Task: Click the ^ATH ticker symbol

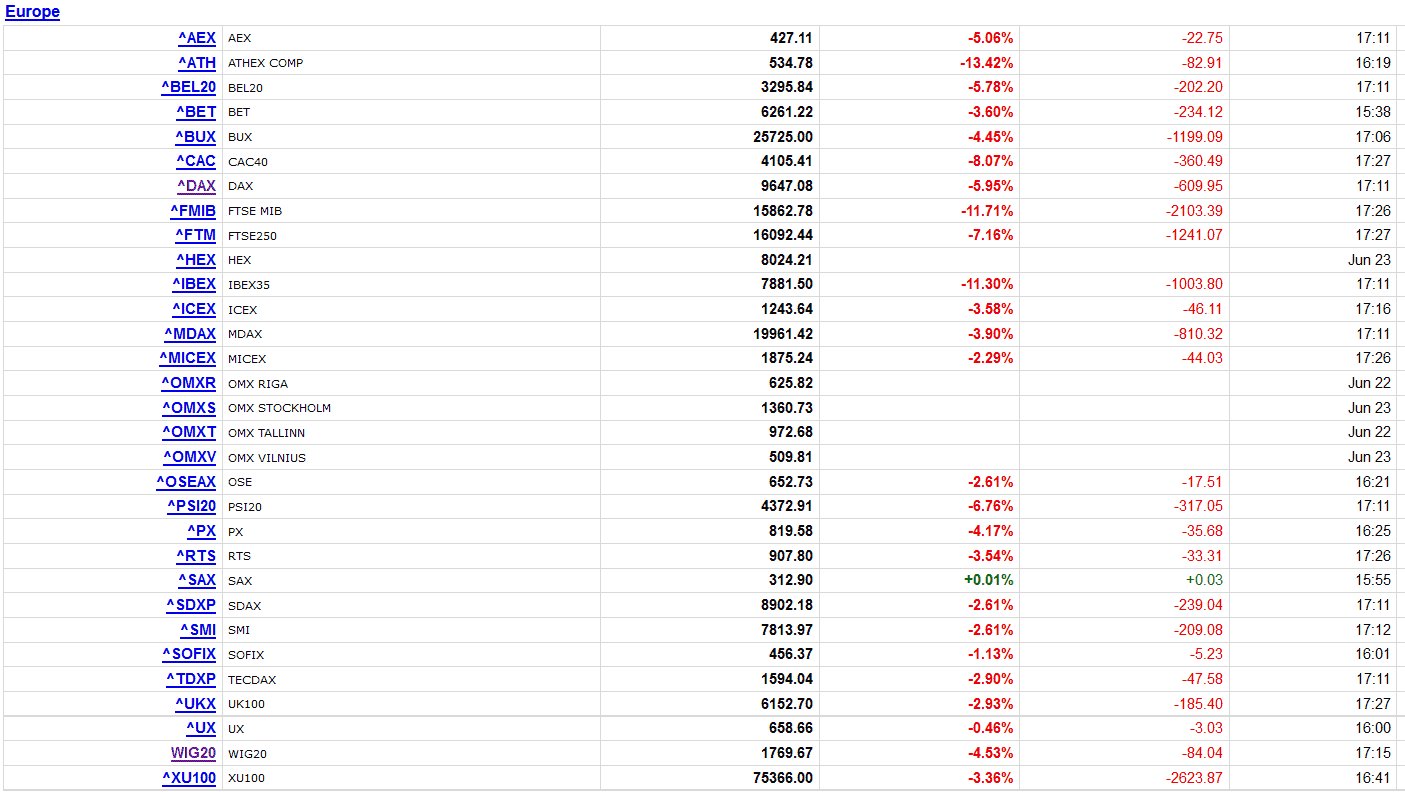Action: click(x=197, y=62)
